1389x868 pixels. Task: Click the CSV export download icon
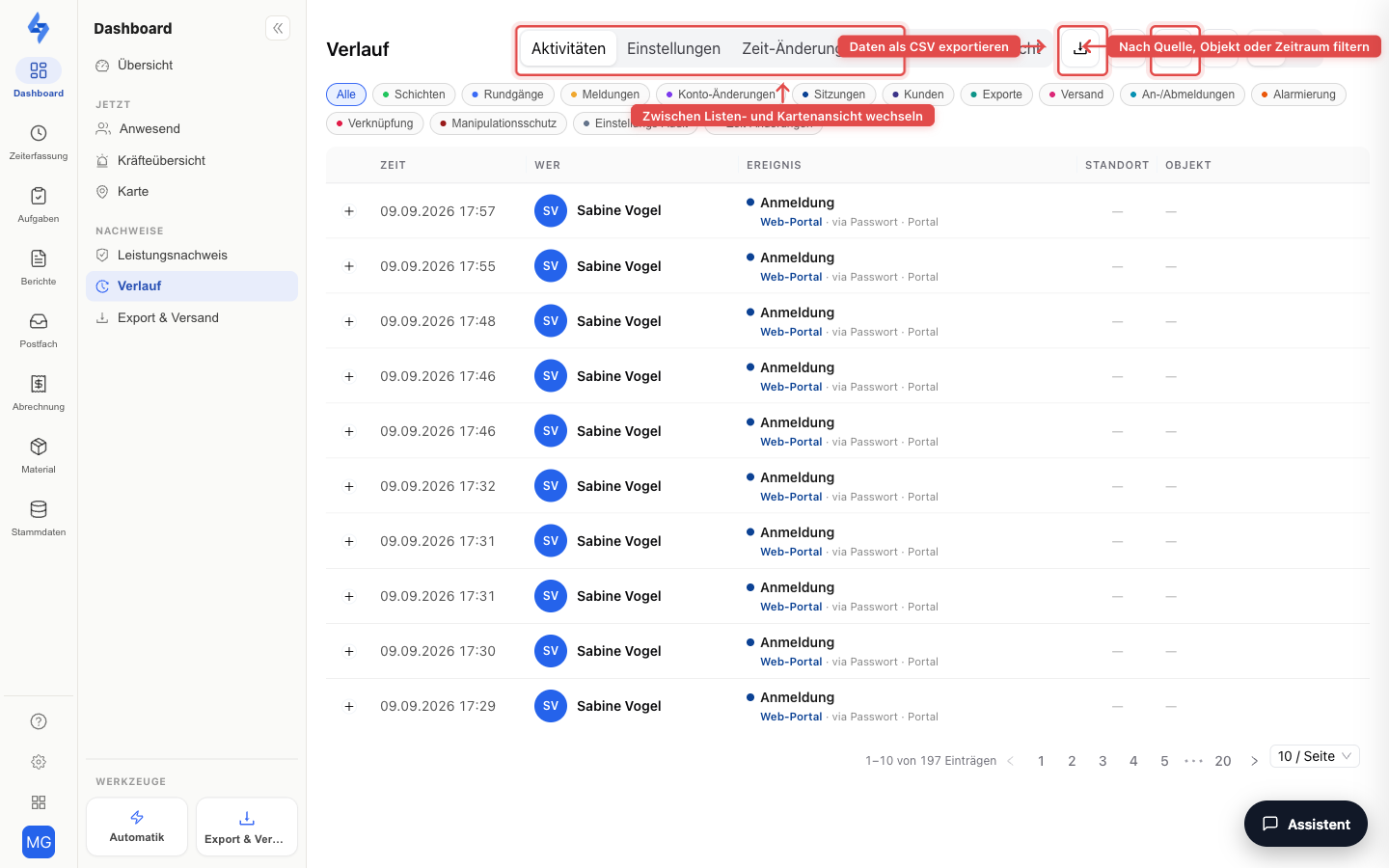point(1081,48)
